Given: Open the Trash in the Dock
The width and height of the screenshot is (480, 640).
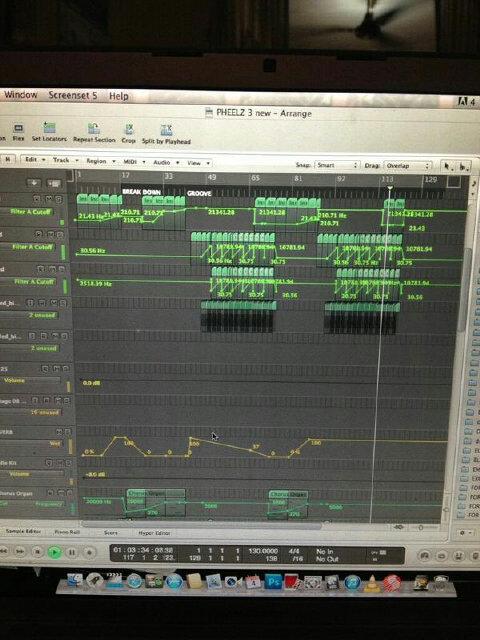Looking at the screenshot, I should coord(440,584).
